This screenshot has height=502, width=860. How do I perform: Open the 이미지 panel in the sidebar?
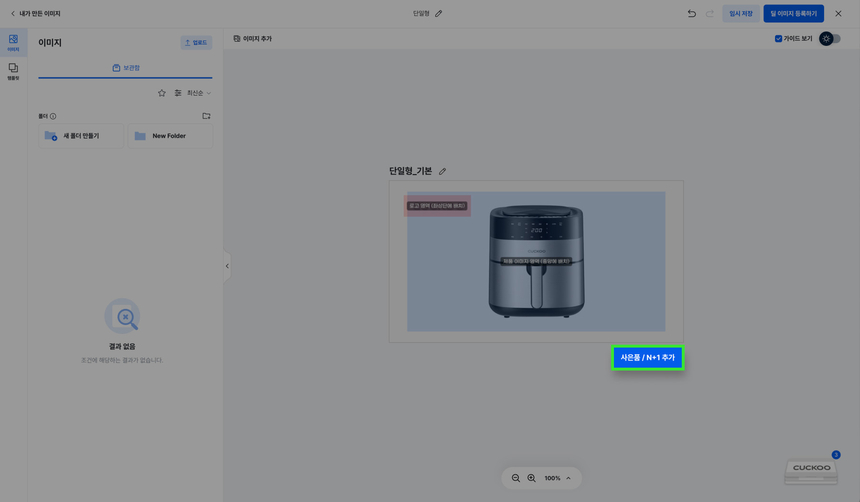pos(13,43)
